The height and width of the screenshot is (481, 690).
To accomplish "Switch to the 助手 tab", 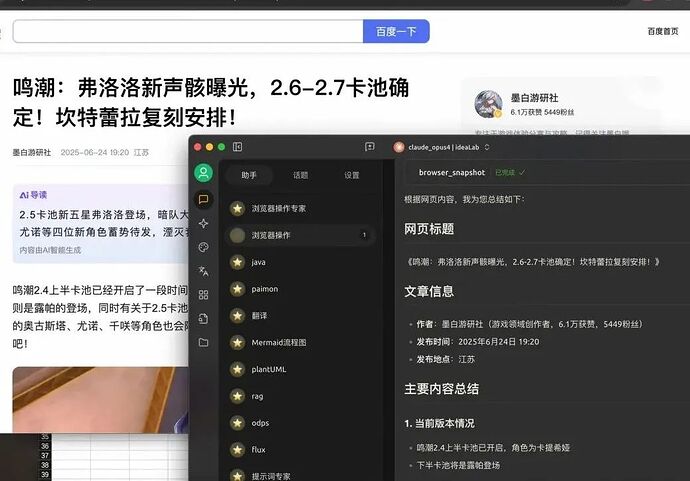I will (x=249, y=175).
